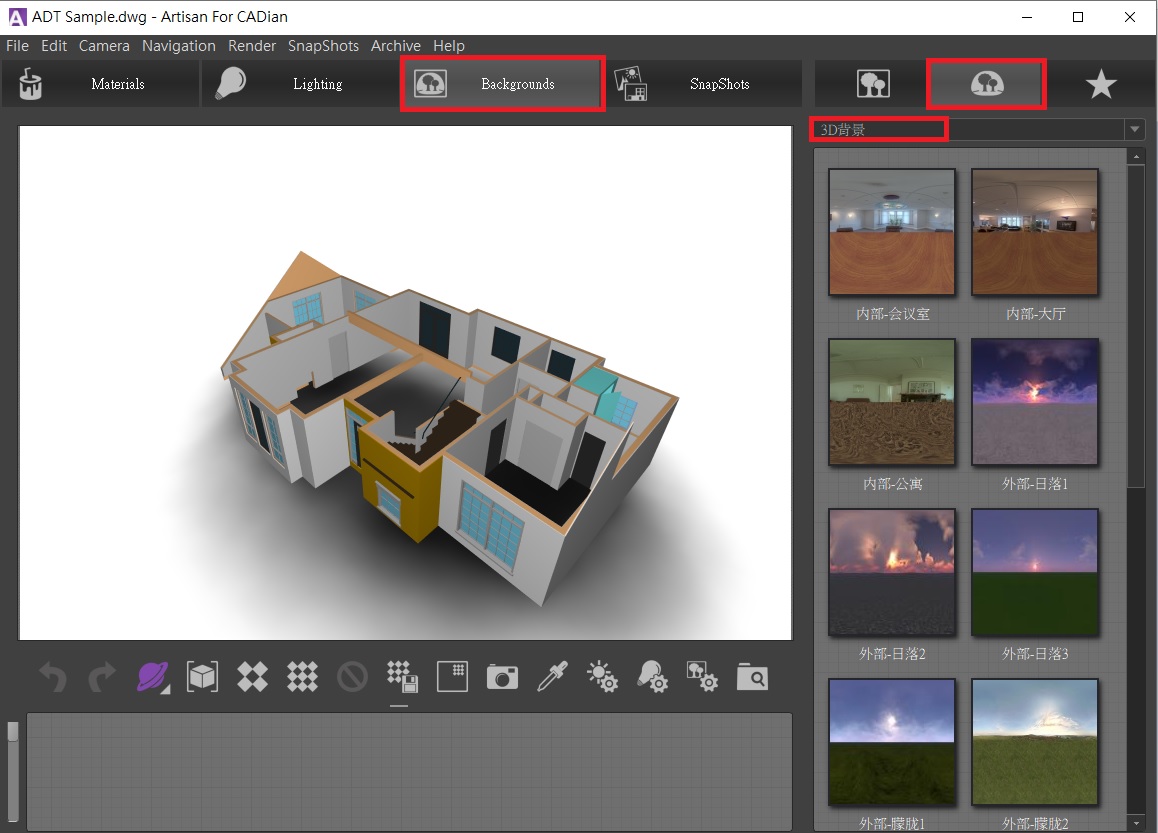1158x833 pixels.
Task: Open light bulb settings icon
Action: tap(653, 677)
